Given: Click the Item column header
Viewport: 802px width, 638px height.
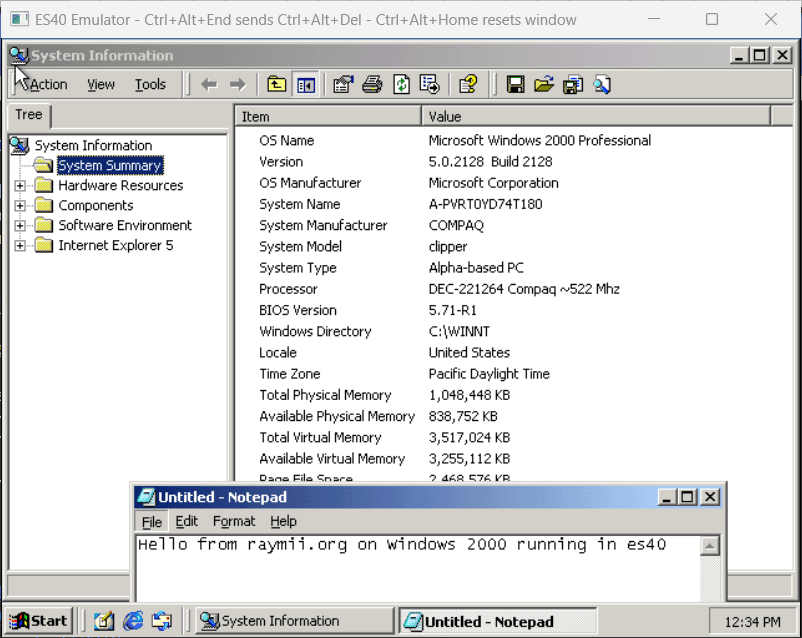Looking at the screenshot, I should point(328,117).
